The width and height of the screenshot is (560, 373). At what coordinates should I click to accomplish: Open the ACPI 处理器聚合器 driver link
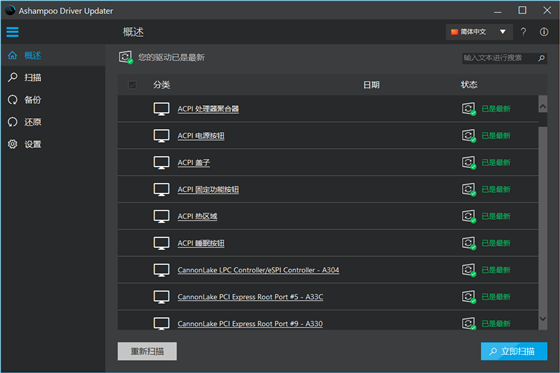click(x=208, y=109)
